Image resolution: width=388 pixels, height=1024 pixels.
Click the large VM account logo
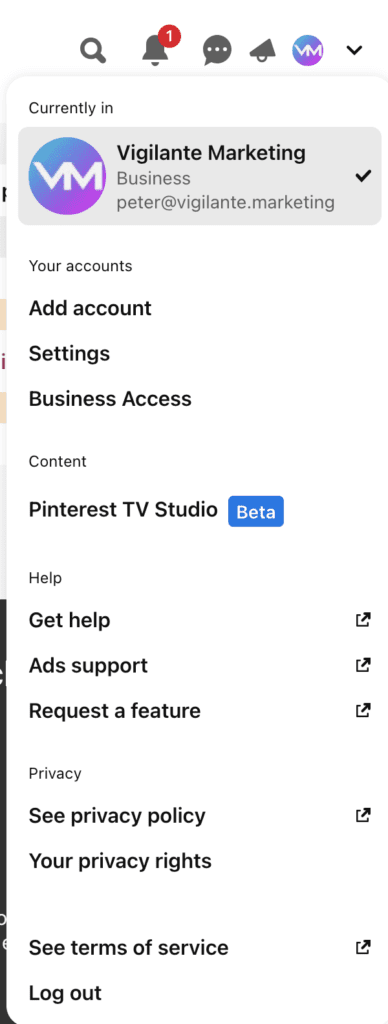(x=67, y=176)
